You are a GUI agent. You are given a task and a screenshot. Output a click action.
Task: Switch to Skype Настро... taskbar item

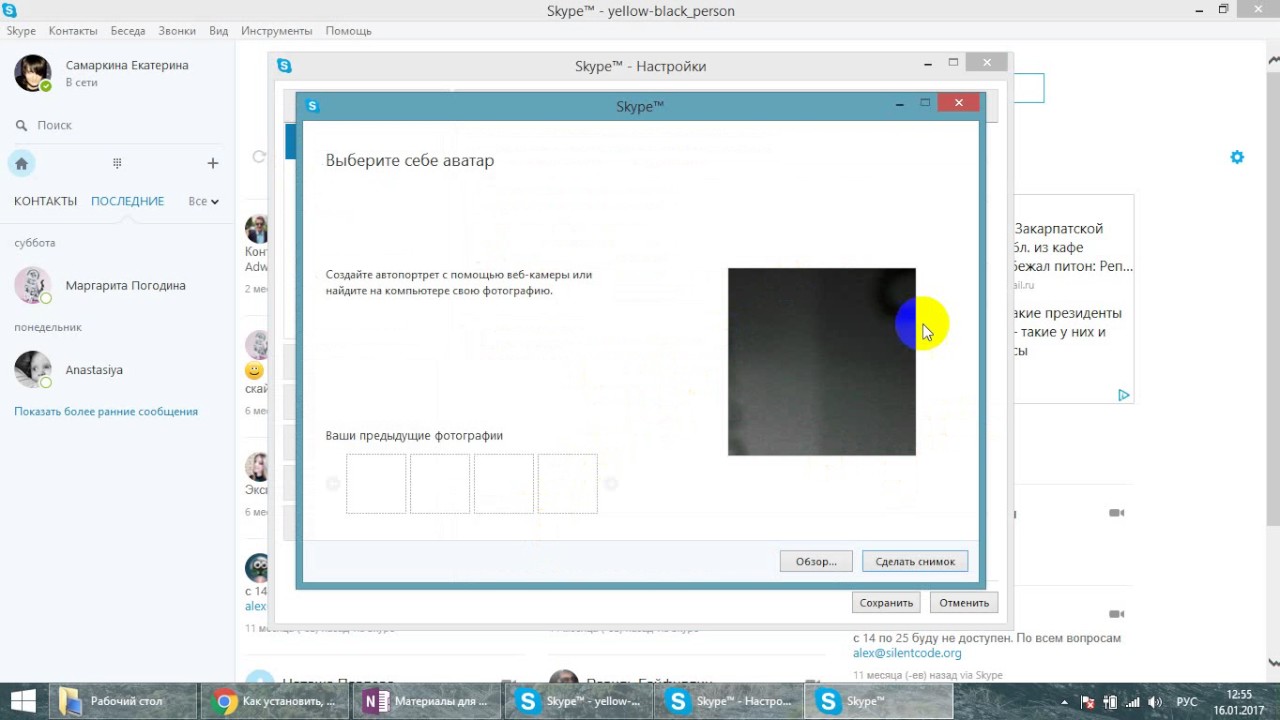click(729, 701)
